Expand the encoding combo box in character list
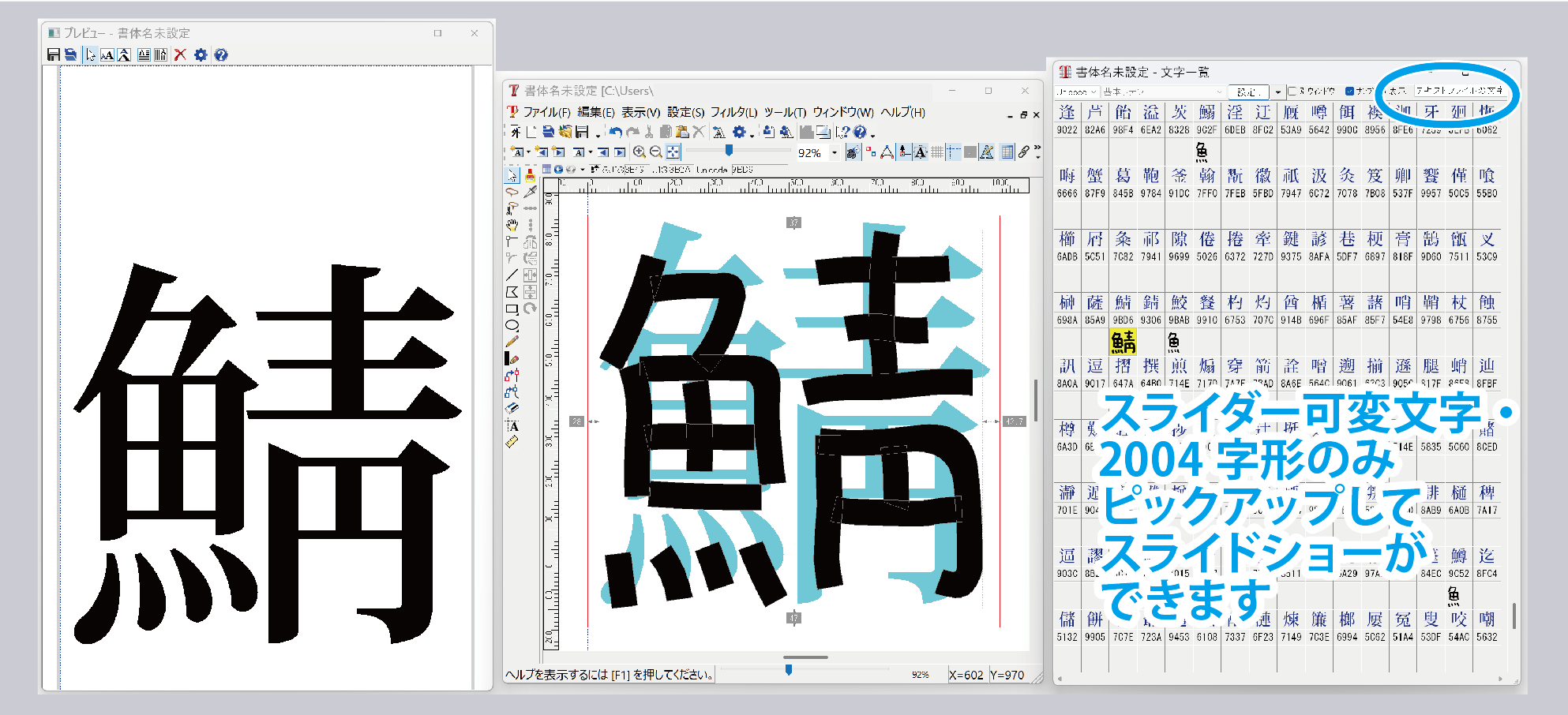The image size is (1568, 715). pos(1093,92)
